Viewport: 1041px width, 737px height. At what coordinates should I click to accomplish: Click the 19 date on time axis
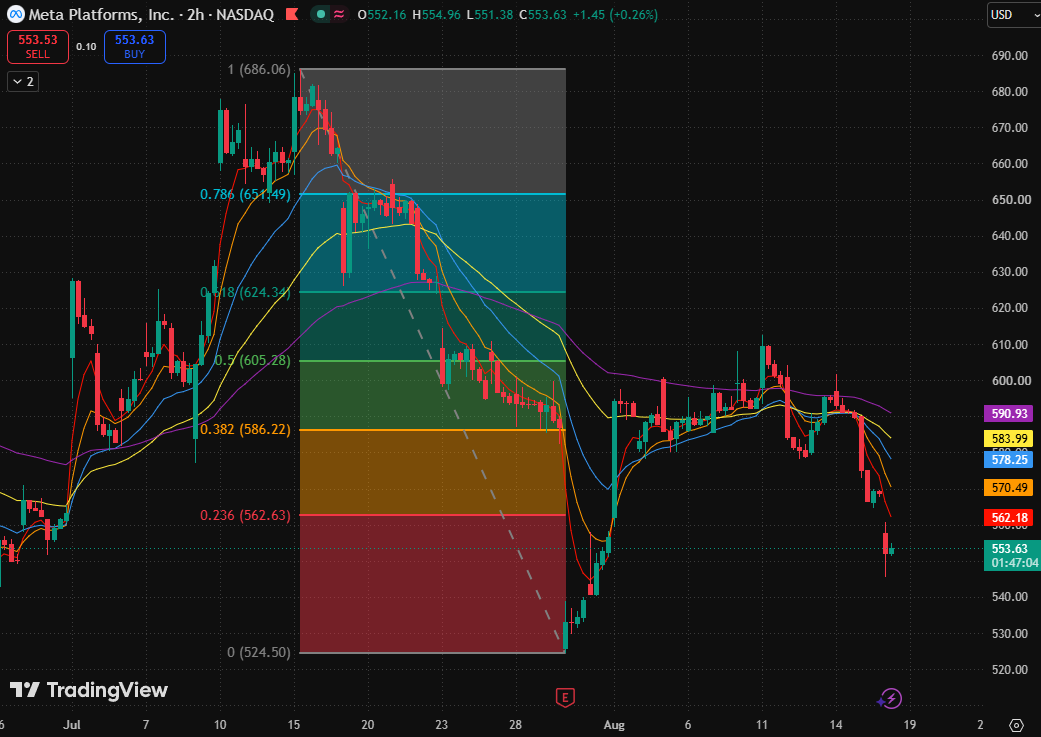(x=910, y=724)
